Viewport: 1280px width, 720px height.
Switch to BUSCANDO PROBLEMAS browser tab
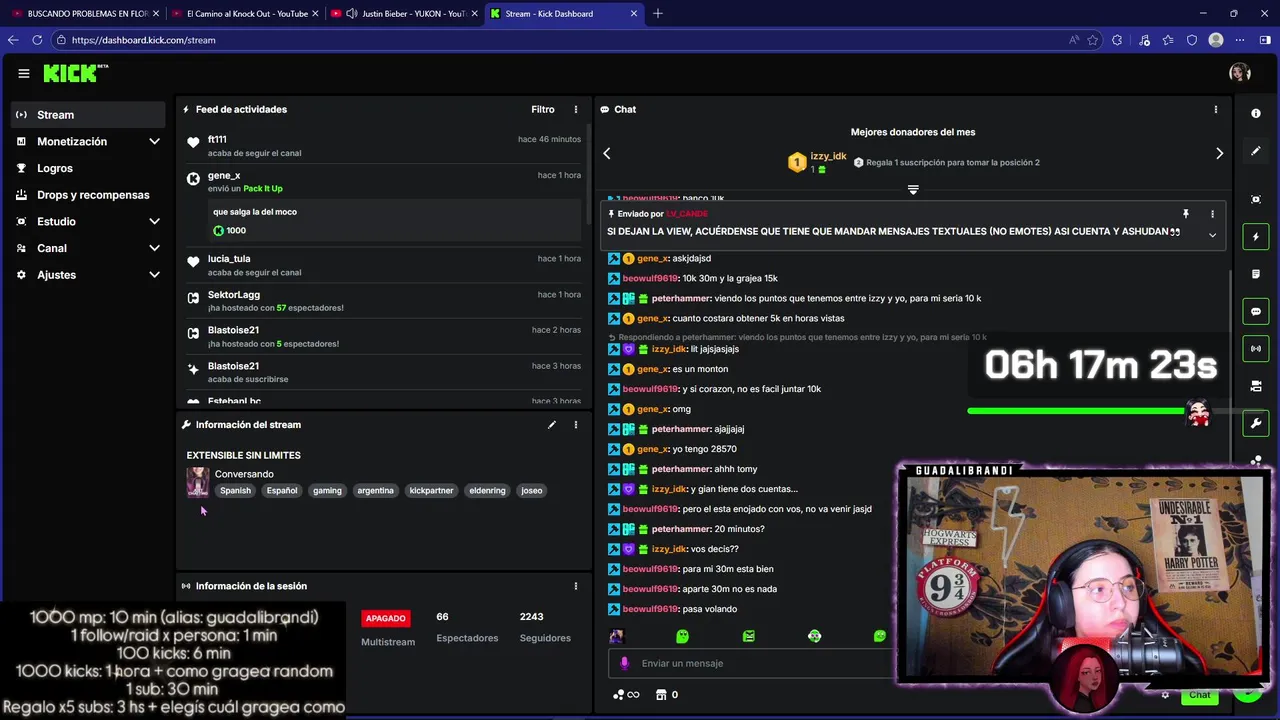click(x=83, y=13)
